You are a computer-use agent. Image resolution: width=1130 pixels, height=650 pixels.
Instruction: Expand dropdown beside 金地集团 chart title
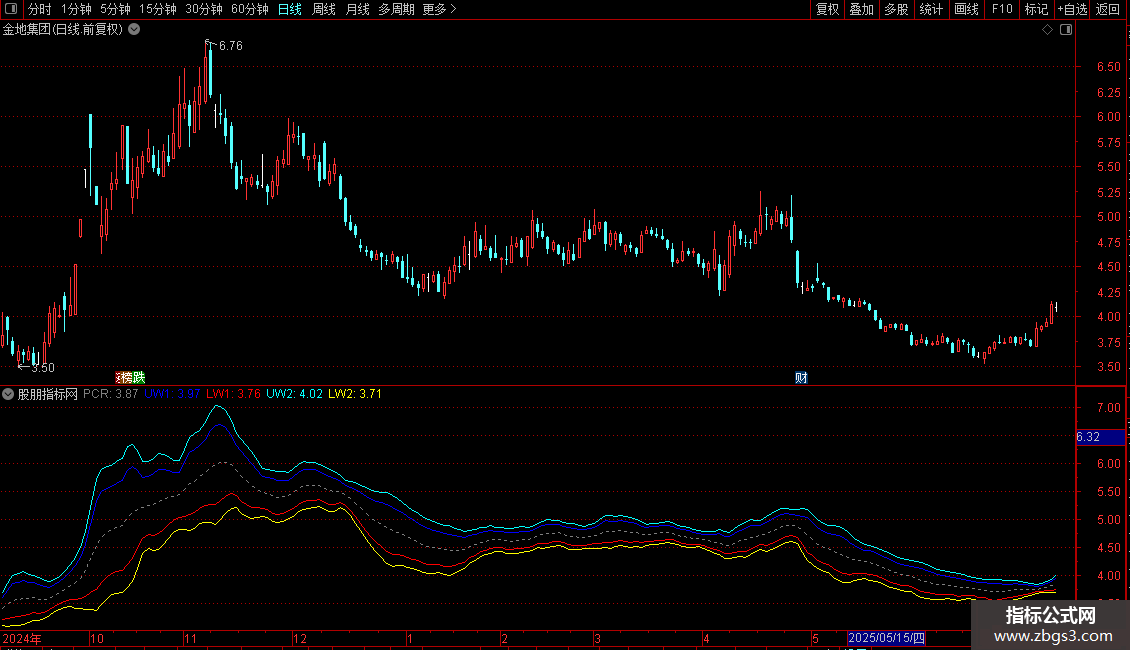click(x=134, y=30)
